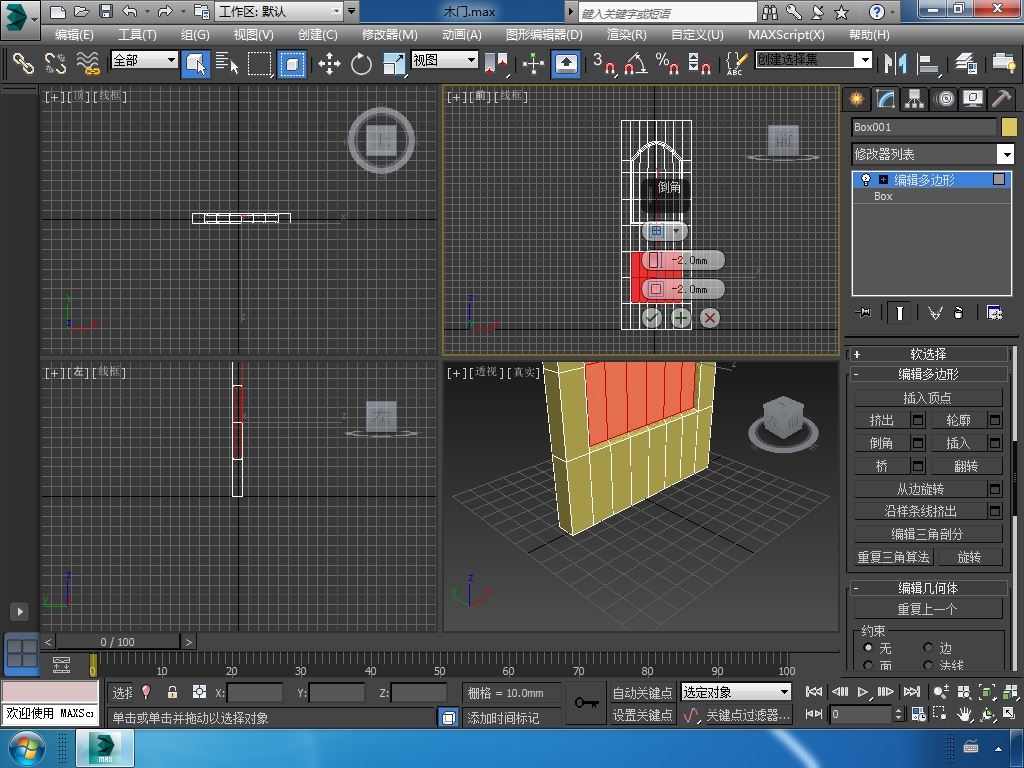Open the 修改器列表 dropdown
Image resolution: width=1024 pixels, height=768 pixels.
(1006, 154)
